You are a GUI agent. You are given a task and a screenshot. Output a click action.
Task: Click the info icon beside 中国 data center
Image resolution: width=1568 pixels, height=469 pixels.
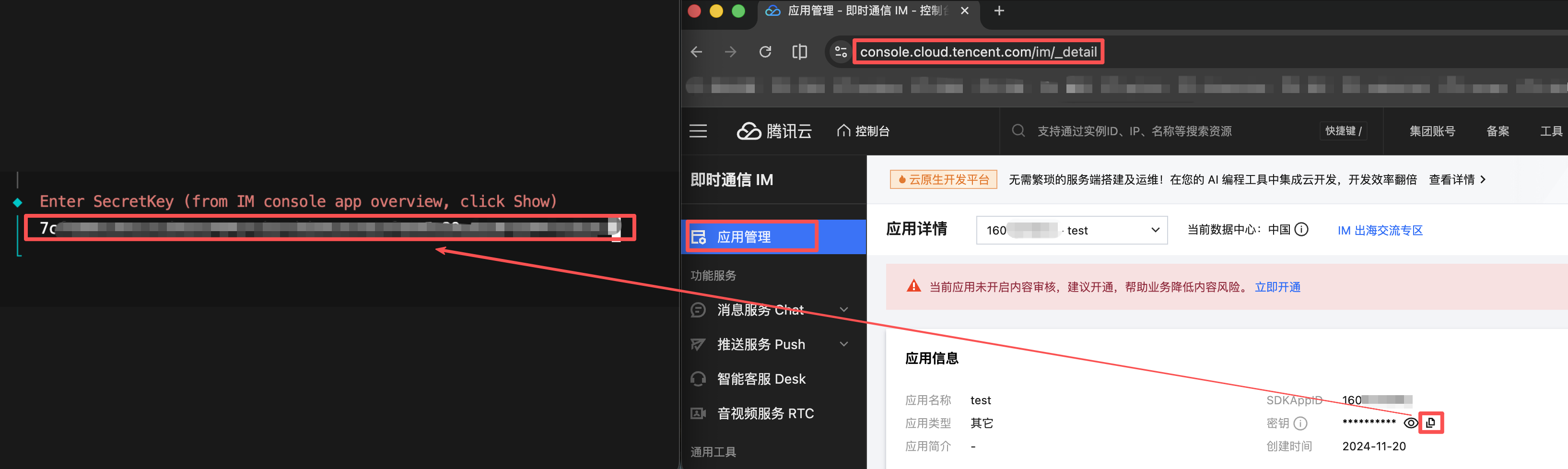[1301, 230]
